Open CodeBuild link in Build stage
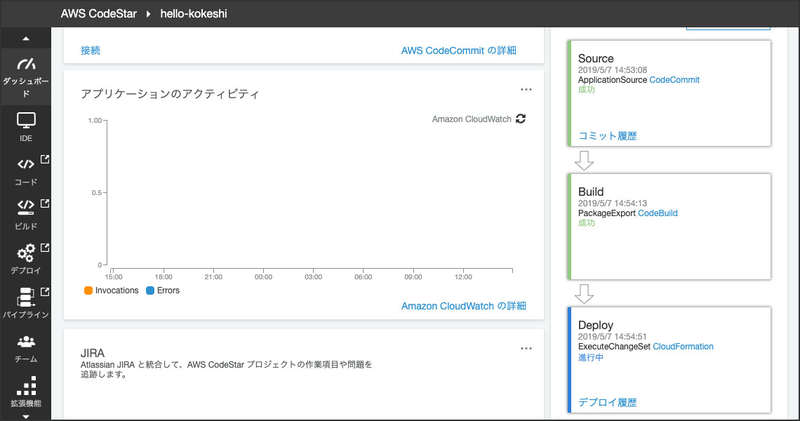The image size is (800, 421). coord(658,213)
